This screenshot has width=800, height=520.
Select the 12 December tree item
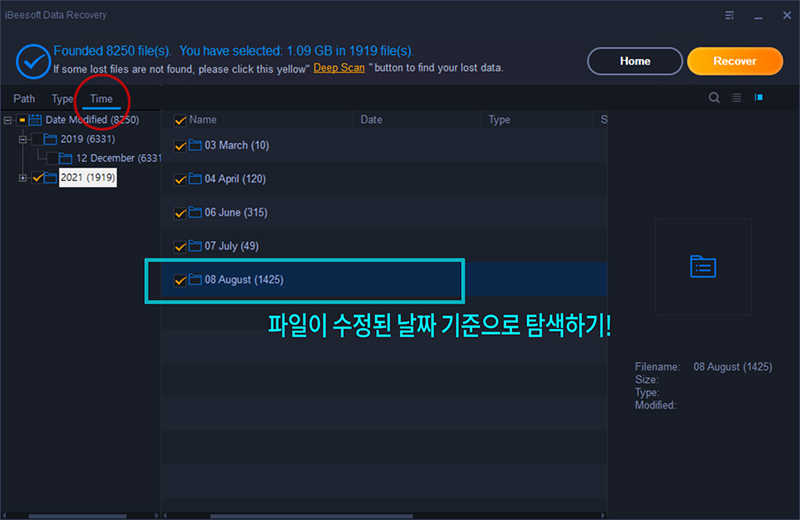118,158
